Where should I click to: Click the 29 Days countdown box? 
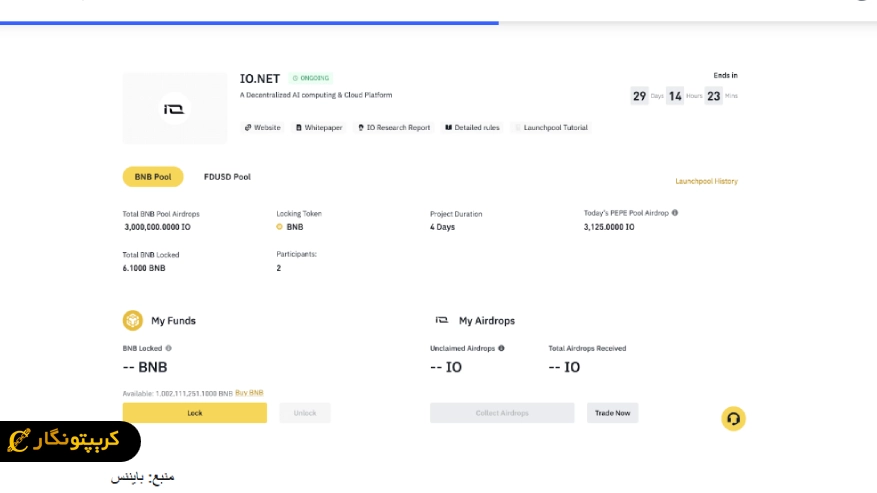coord(639,96)
